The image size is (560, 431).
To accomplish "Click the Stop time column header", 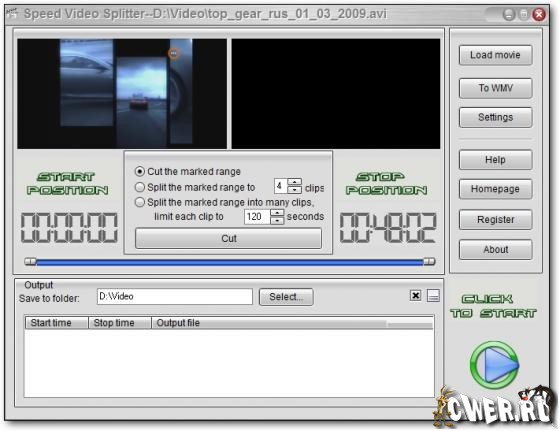I will [120, 323].
